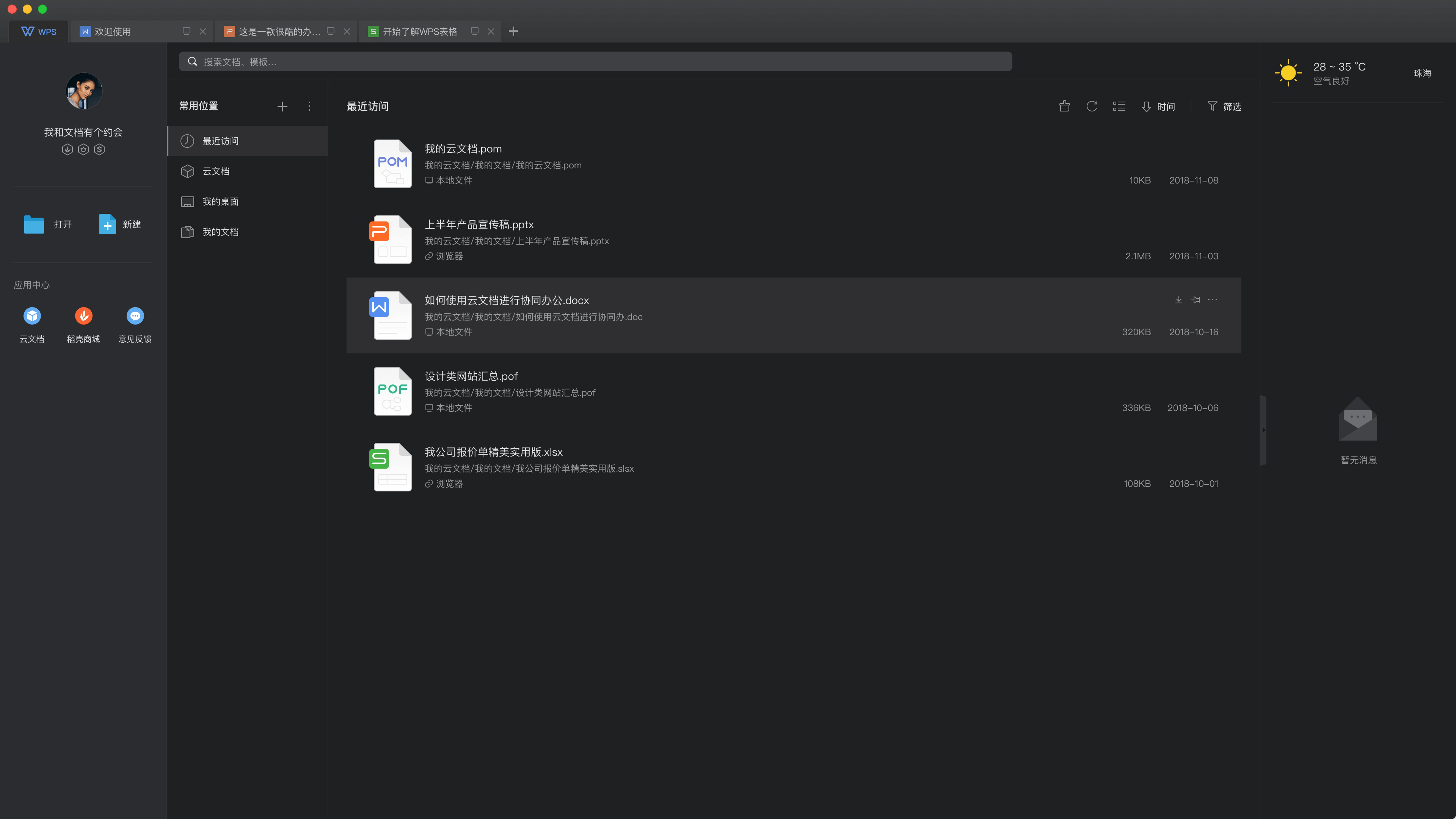This screenshot has height=819, width=1456.
Task: Click the cleanup/trash icon above the file list
Action: (1064, 106)
